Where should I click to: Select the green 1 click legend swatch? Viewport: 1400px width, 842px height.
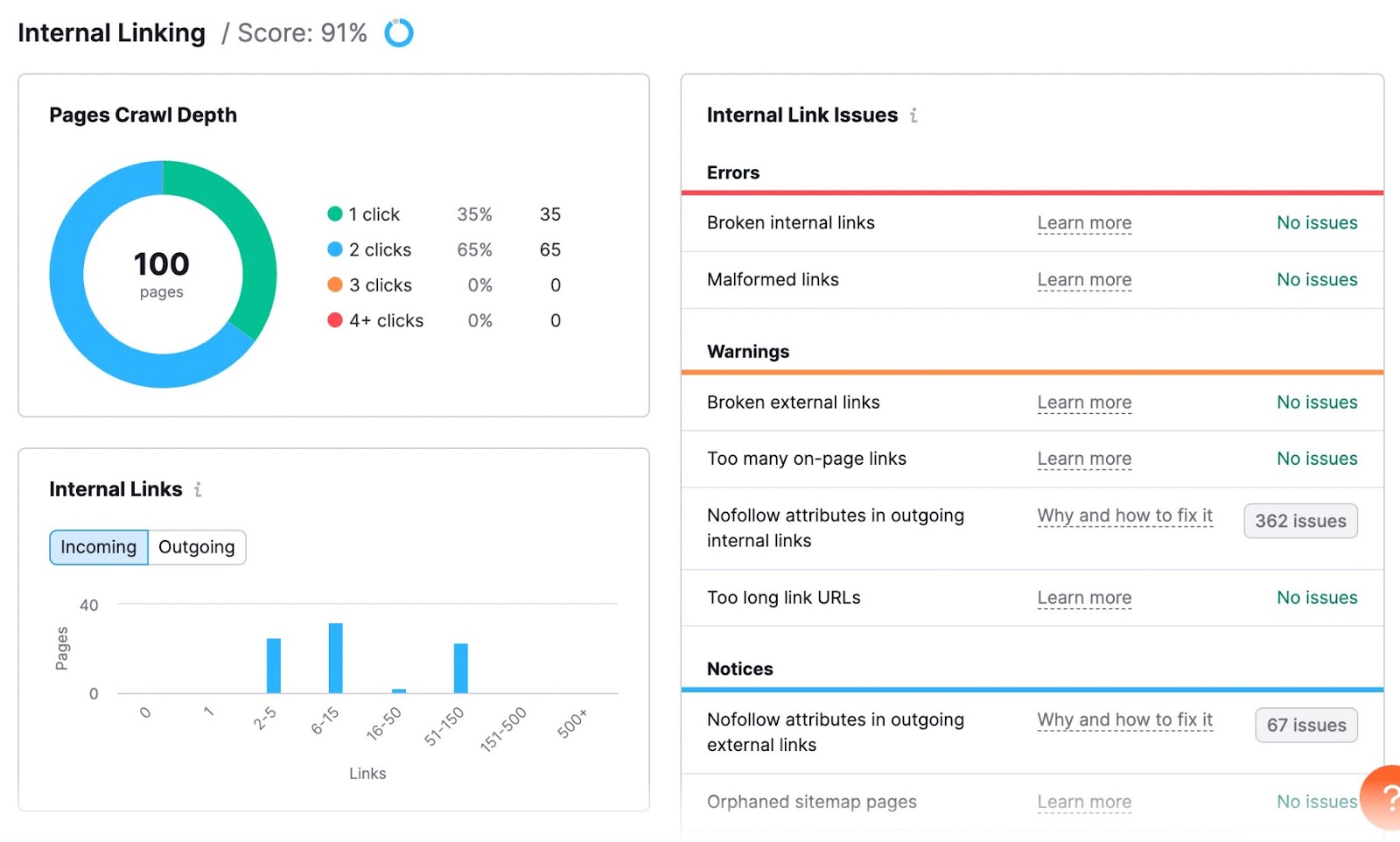pos(335,214)
